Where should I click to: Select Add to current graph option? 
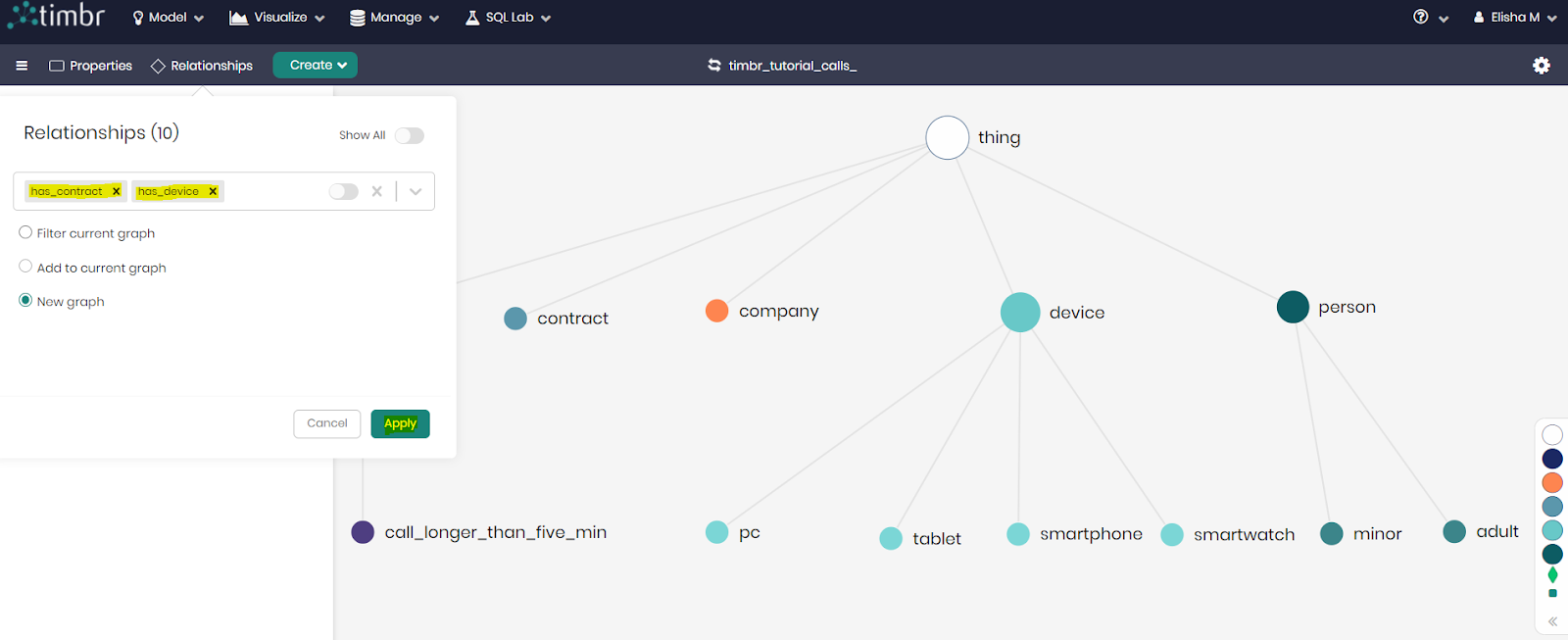click(25, 267)
